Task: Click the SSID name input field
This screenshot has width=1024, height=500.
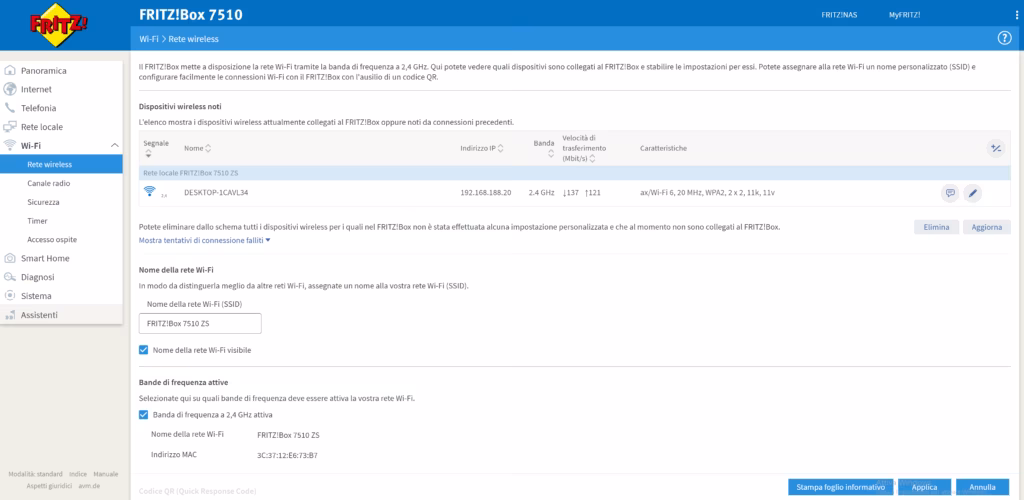Action: [x=200, y=323]
